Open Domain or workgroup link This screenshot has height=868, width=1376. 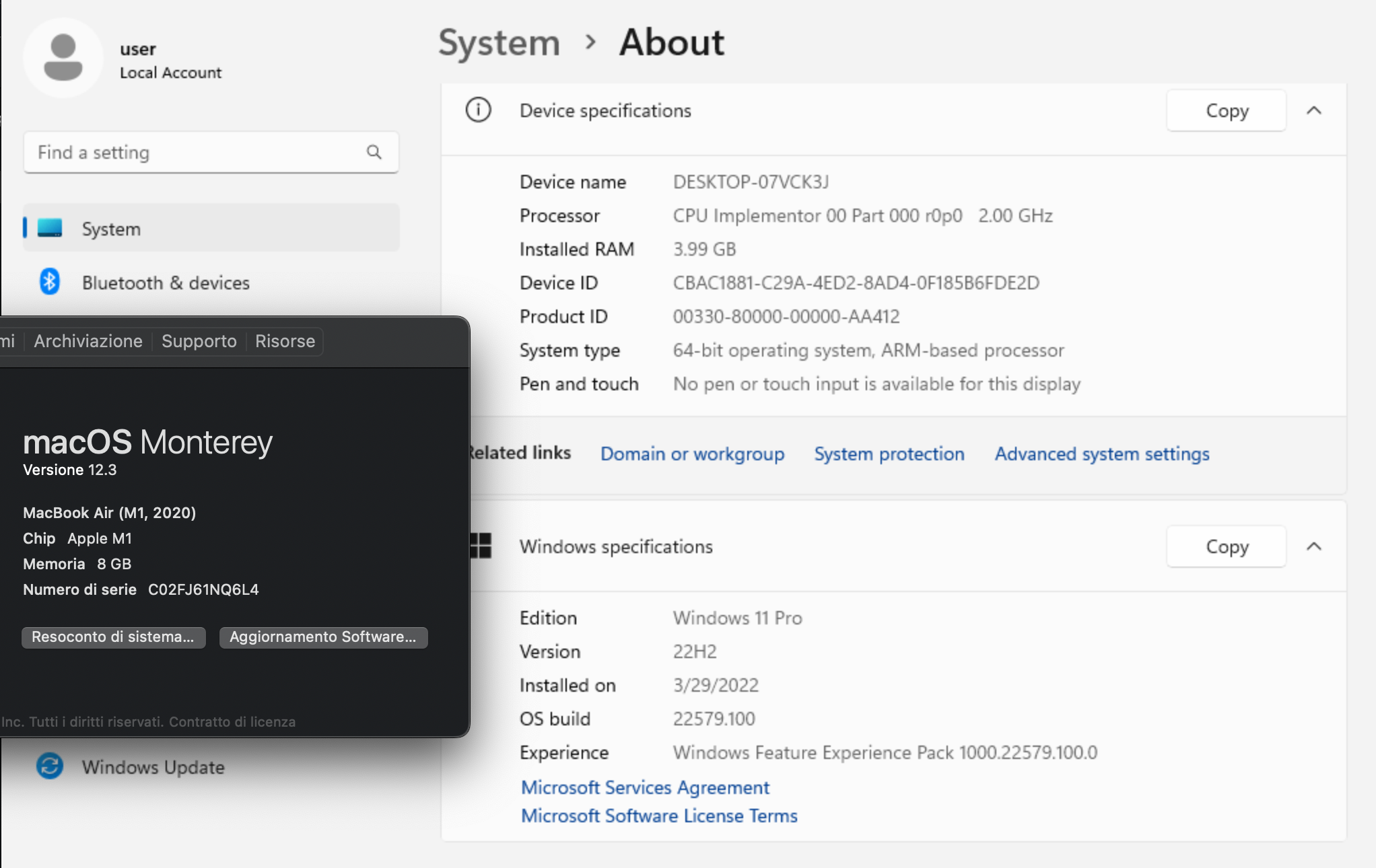coord(692,454)
